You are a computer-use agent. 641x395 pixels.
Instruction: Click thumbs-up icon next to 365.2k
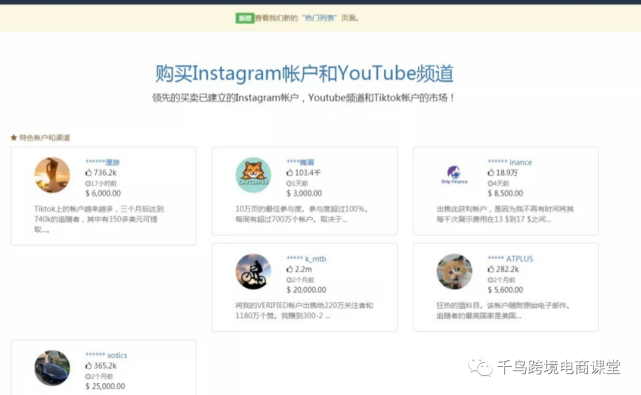point(89,366)
